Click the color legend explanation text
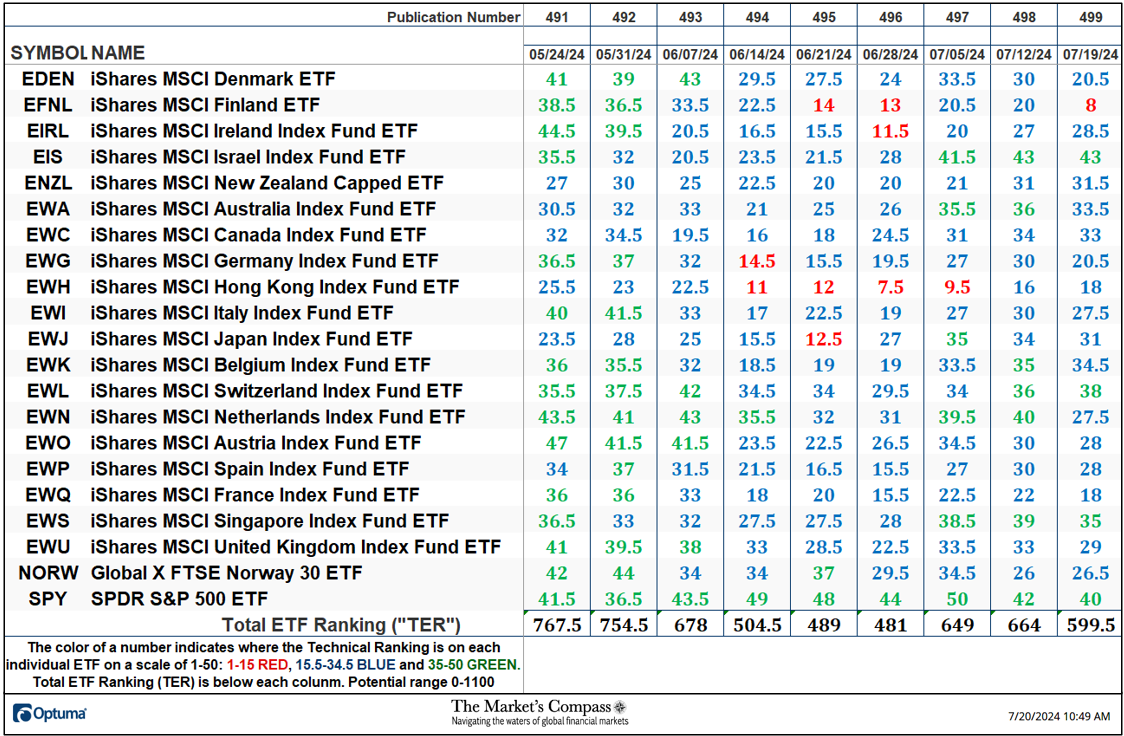Image resolution: width=1124 pixels, height=736 pixels. pyautogui.click(x=264, y=665)
